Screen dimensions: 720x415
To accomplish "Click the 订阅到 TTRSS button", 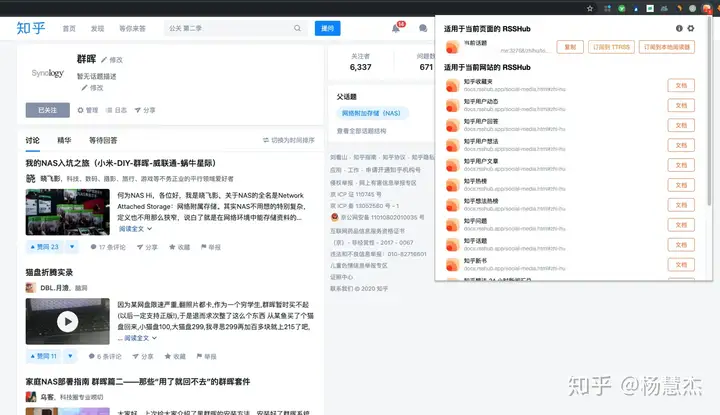I will pos(611,47).
